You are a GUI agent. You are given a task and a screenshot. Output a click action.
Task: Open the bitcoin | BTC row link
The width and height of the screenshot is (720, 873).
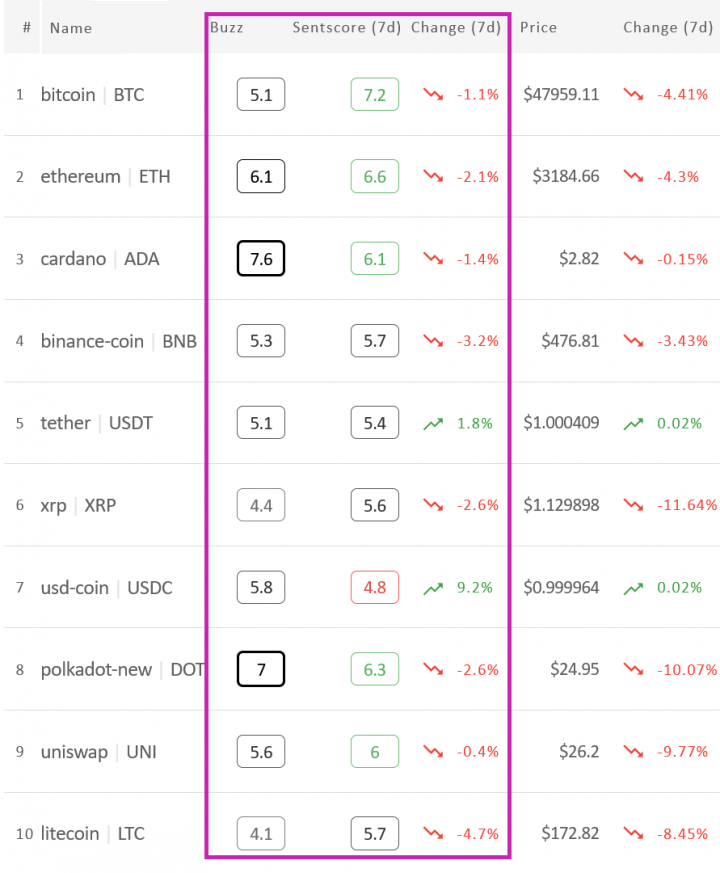pos(92,95)
